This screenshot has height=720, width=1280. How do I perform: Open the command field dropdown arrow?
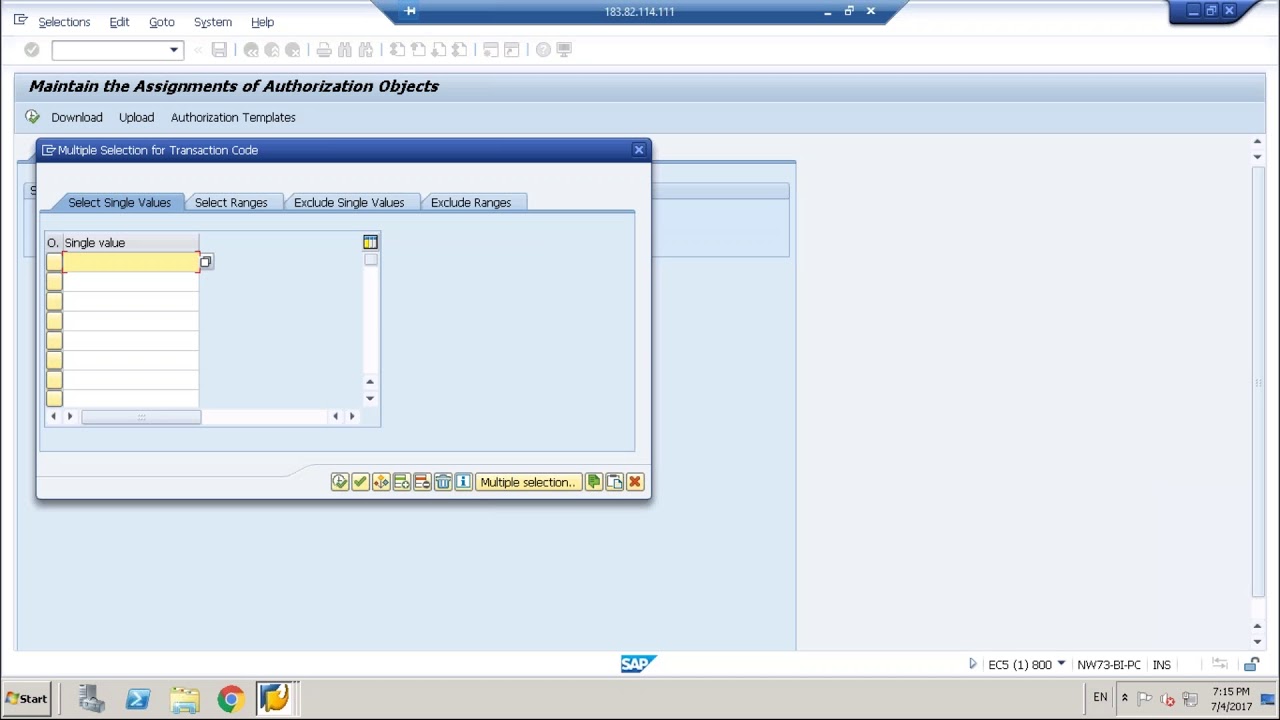(x=174, y=50)
